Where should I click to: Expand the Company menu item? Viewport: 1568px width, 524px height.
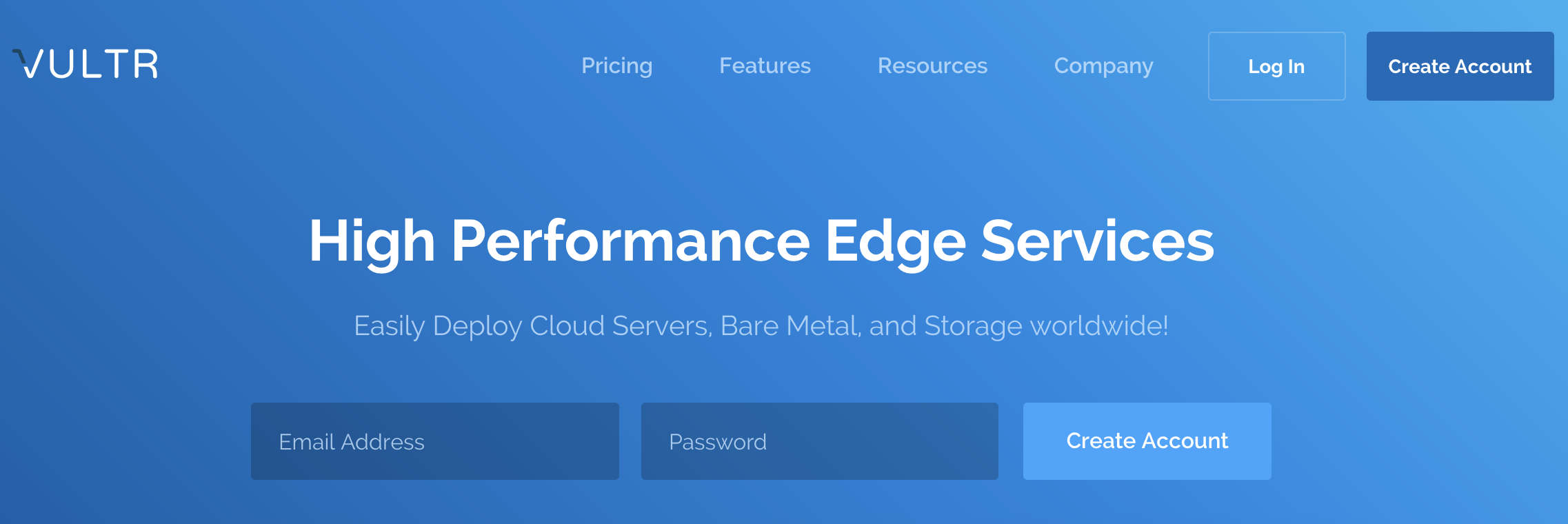coord(1103,65)
